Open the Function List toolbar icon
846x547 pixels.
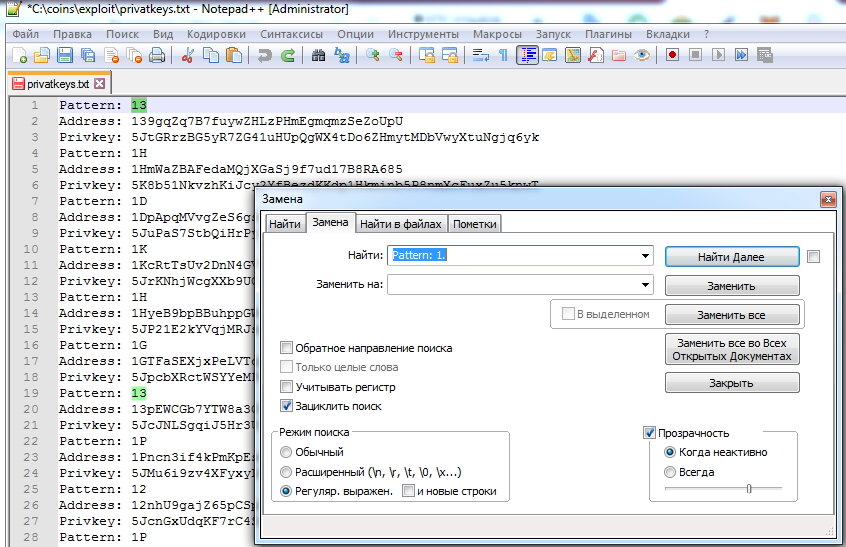point(596,55)
